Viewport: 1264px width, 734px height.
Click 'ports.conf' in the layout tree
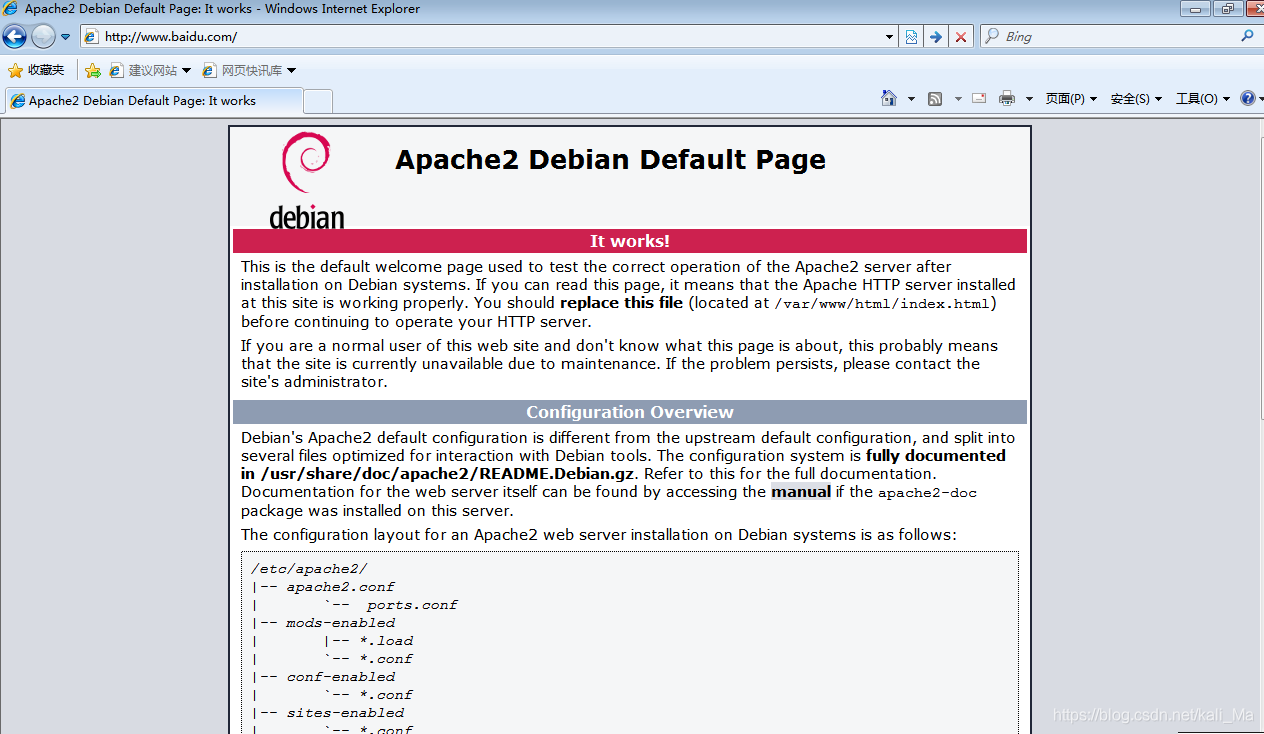click(x=412, y=605)
